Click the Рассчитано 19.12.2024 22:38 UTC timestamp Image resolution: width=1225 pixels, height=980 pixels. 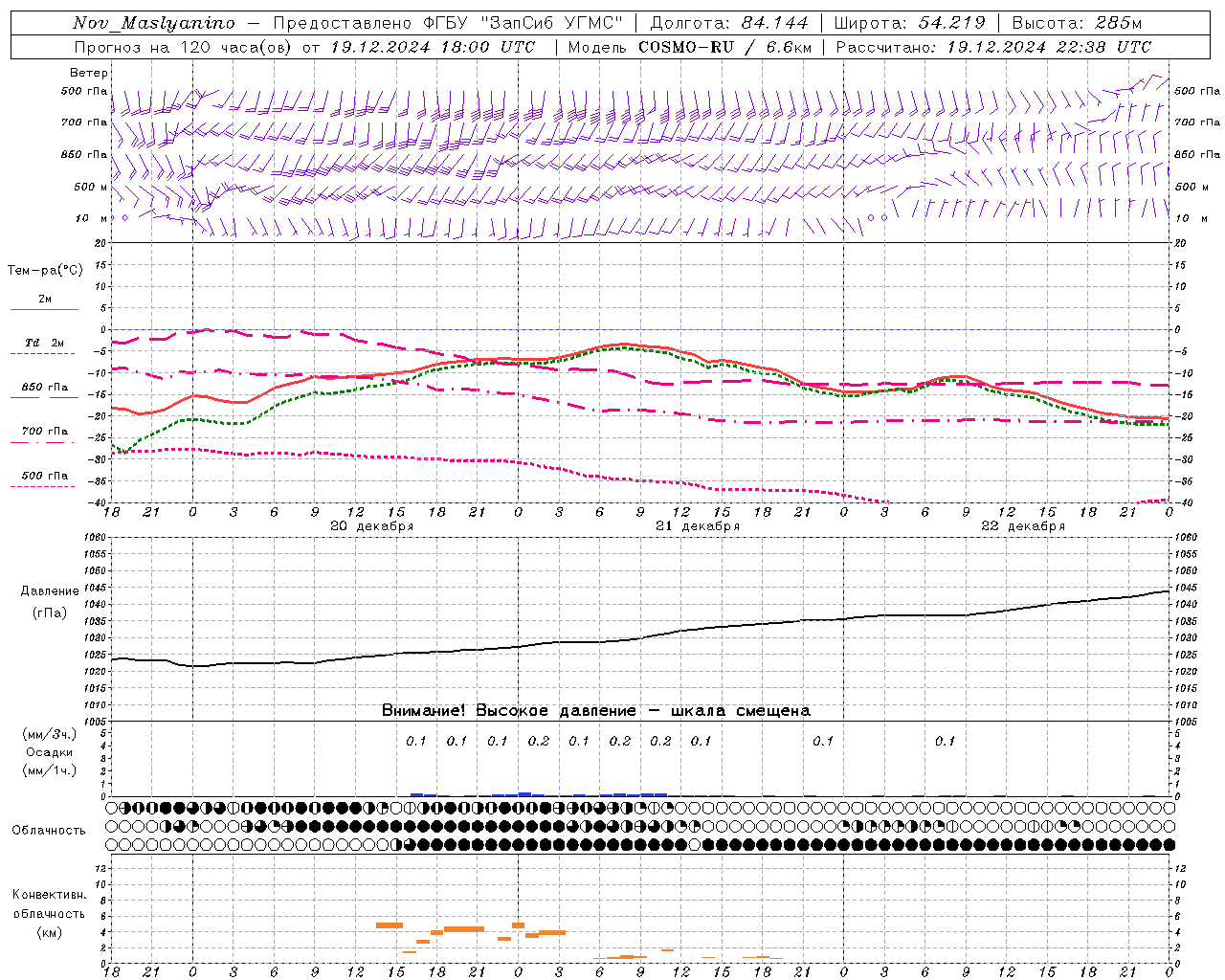(993, 47)
